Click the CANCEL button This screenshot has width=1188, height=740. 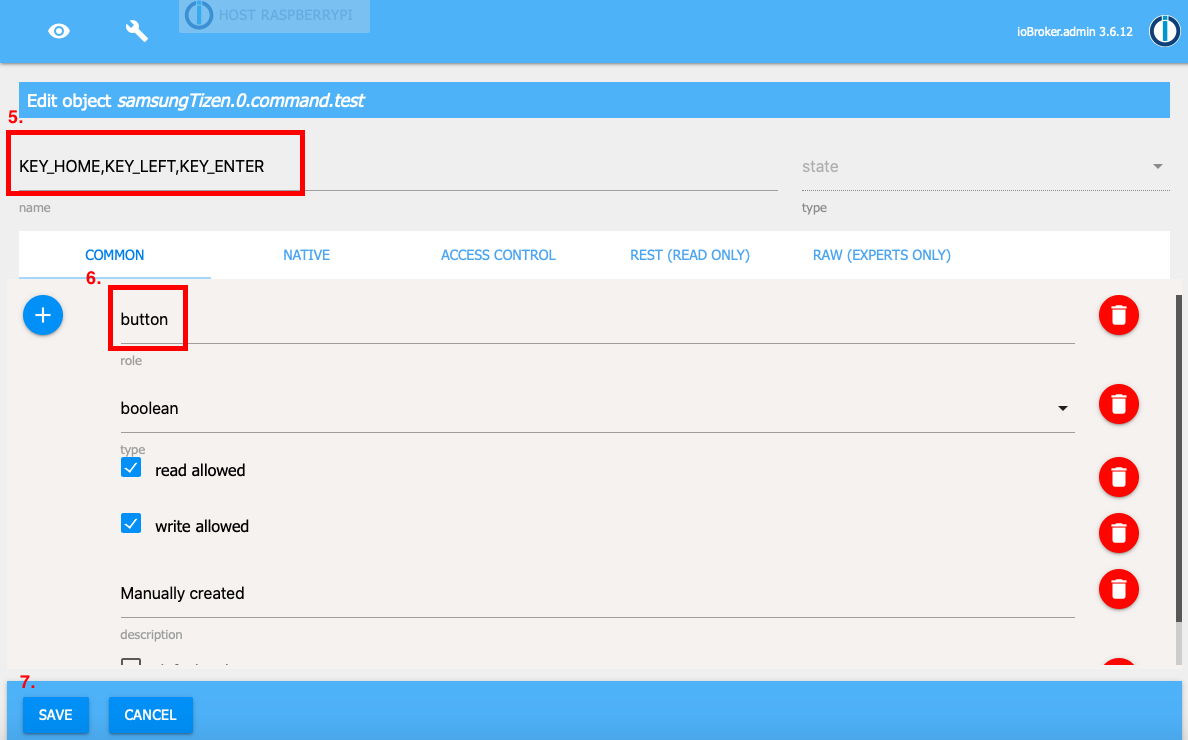[150, 715]
